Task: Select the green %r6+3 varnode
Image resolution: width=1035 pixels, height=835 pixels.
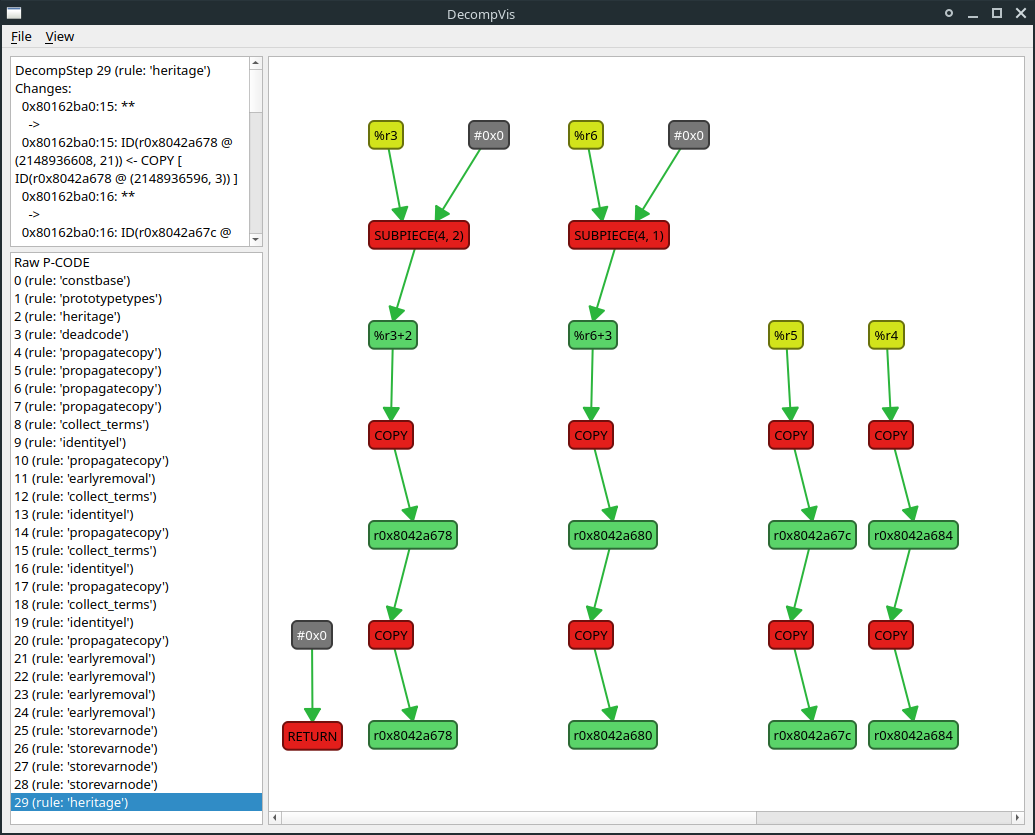Action: pyautogui.click(x=592, y=335)
